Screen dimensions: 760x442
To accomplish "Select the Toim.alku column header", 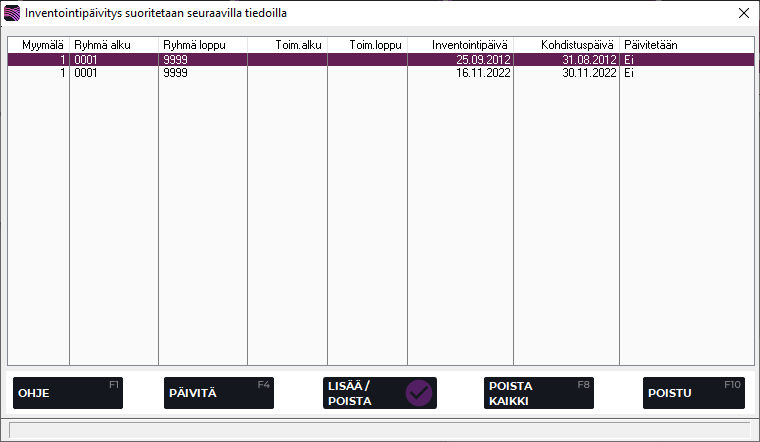I will 287,45.
